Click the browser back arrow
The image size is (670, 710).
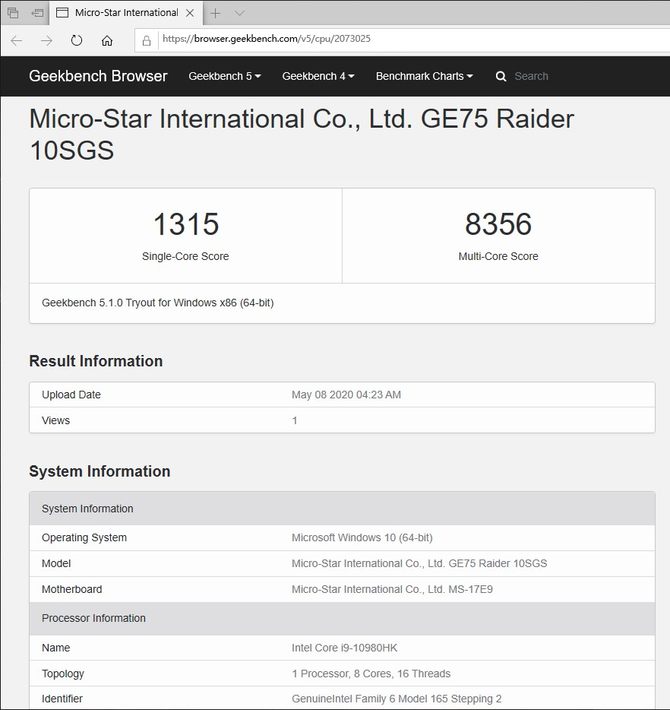click(16, 41)
